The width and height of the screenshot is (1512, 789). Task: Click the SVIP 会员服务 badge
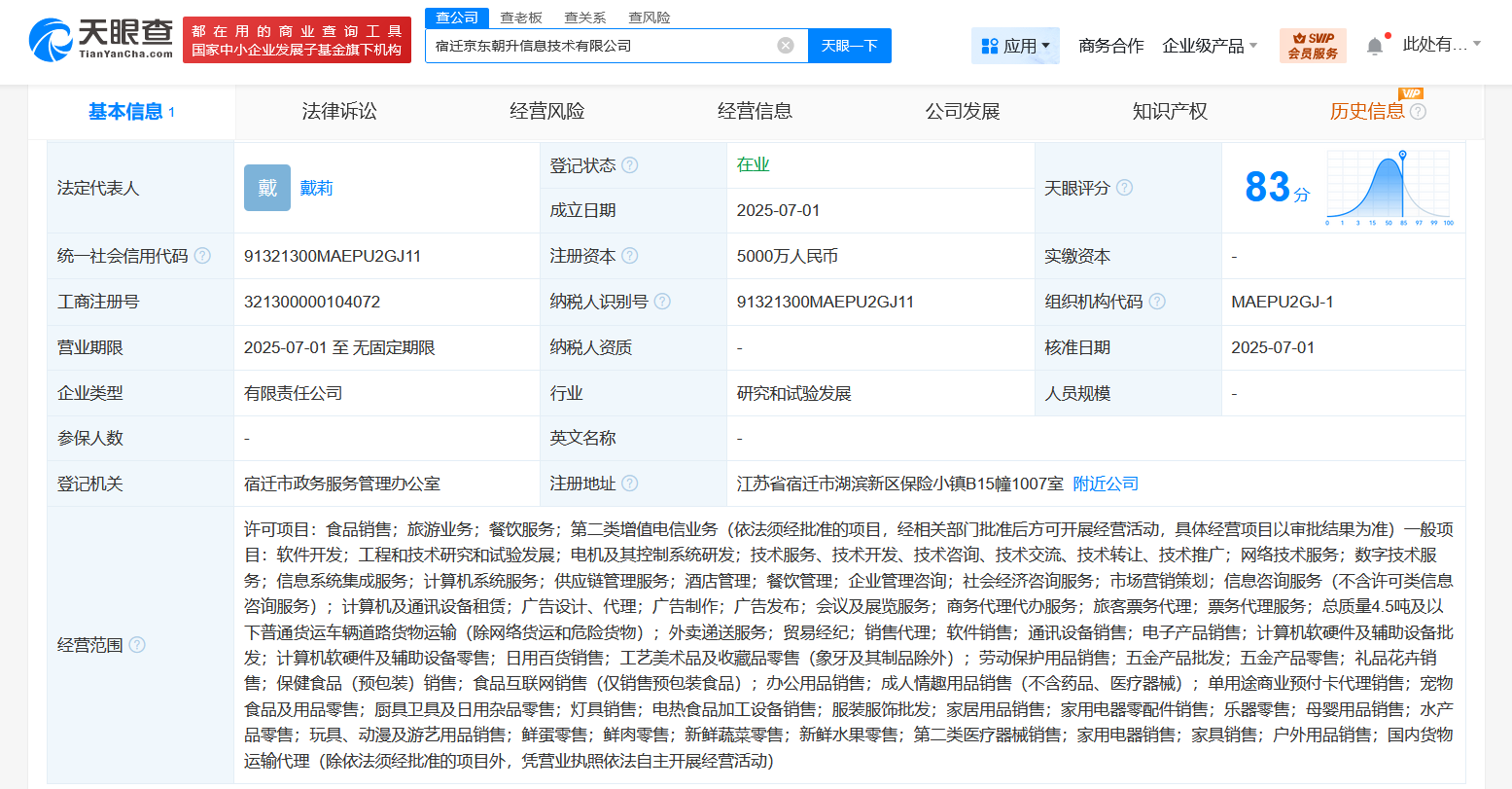[1313, 46]
